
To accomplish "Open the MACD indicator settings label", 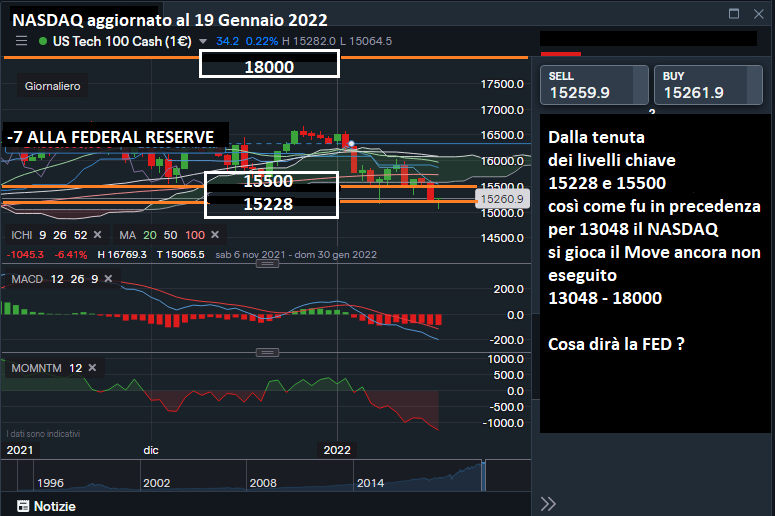I will point(27,279).
